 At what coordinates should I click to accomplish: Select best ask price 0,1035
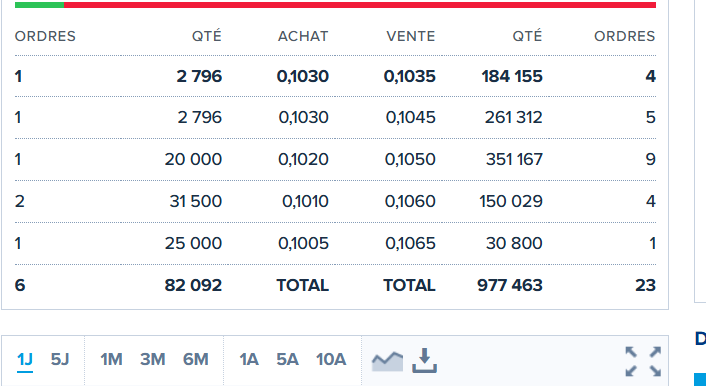point(409,77)
